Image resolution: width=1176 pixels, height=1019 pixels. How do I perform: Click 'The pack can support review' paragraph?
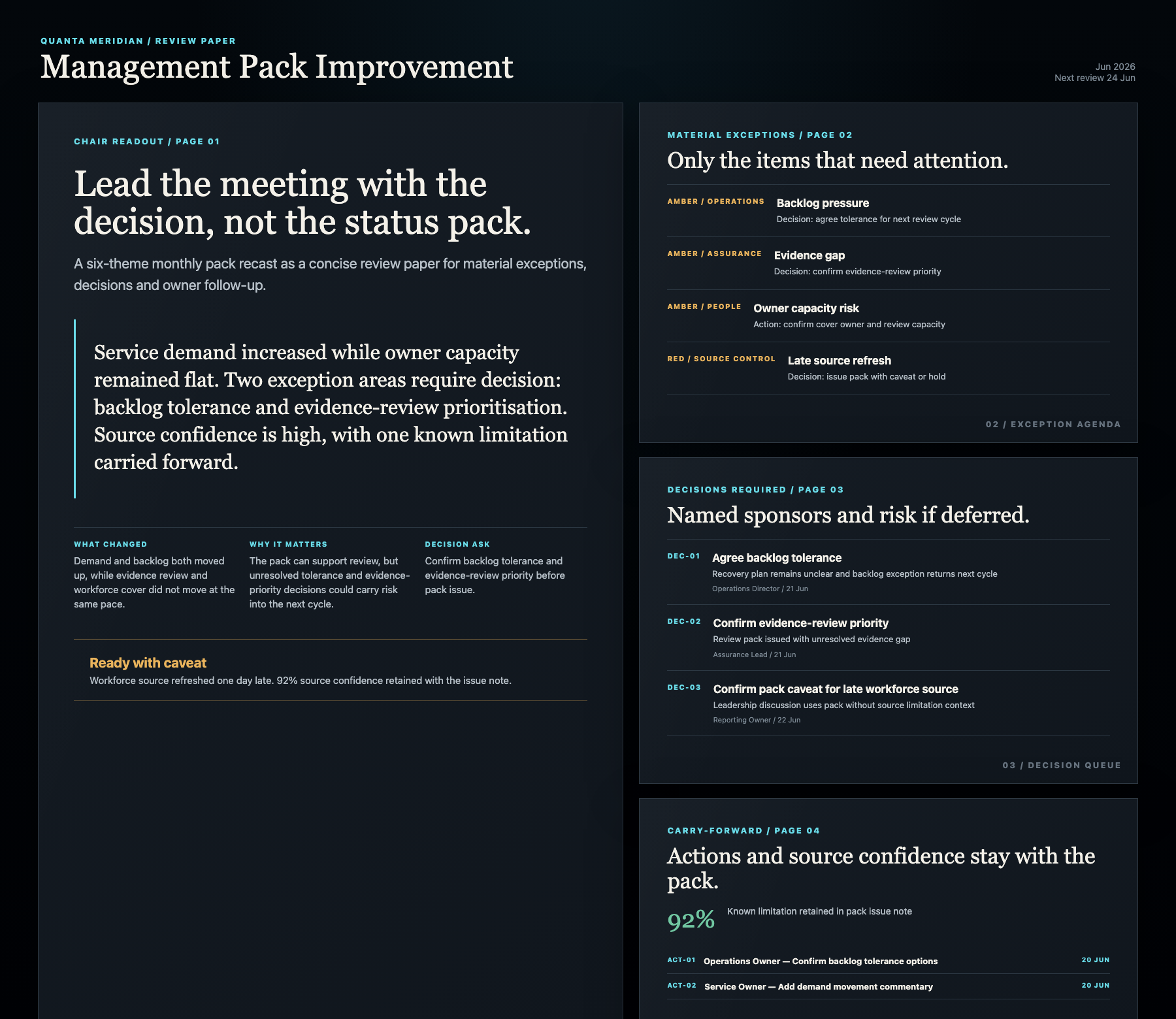click(330, 583)
